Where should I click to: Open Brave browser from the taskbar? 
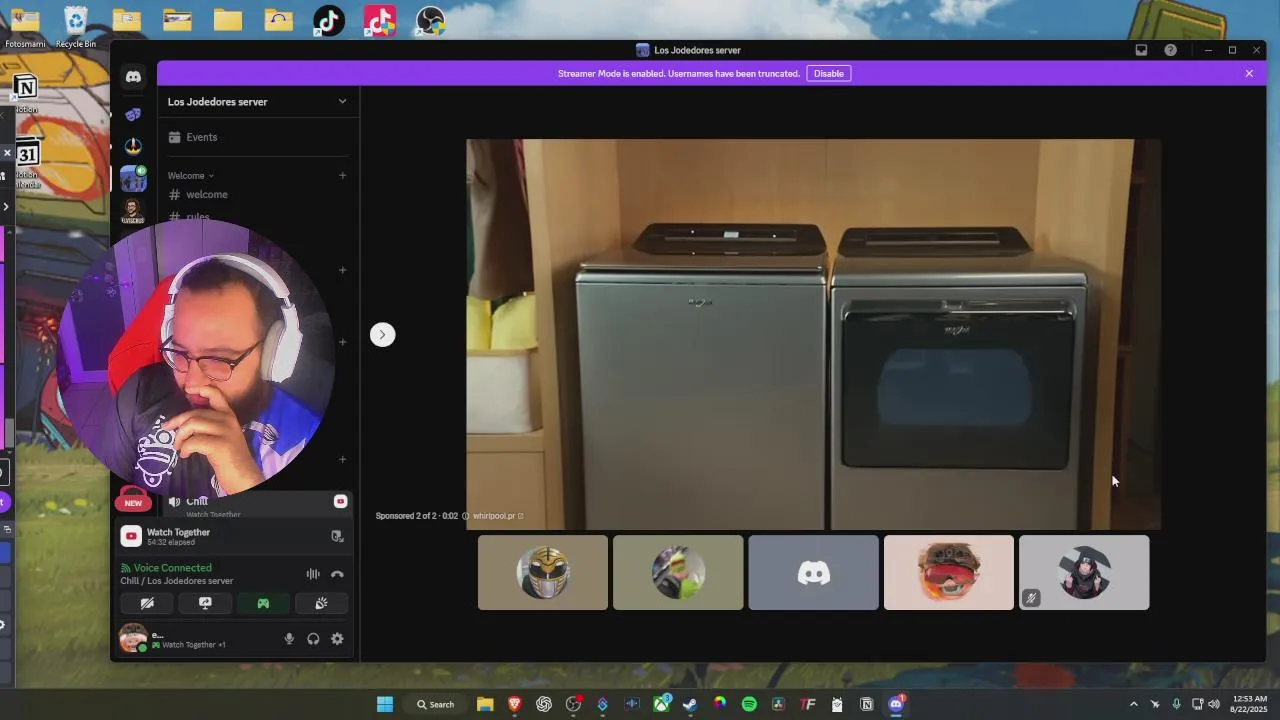click(514, 704)
